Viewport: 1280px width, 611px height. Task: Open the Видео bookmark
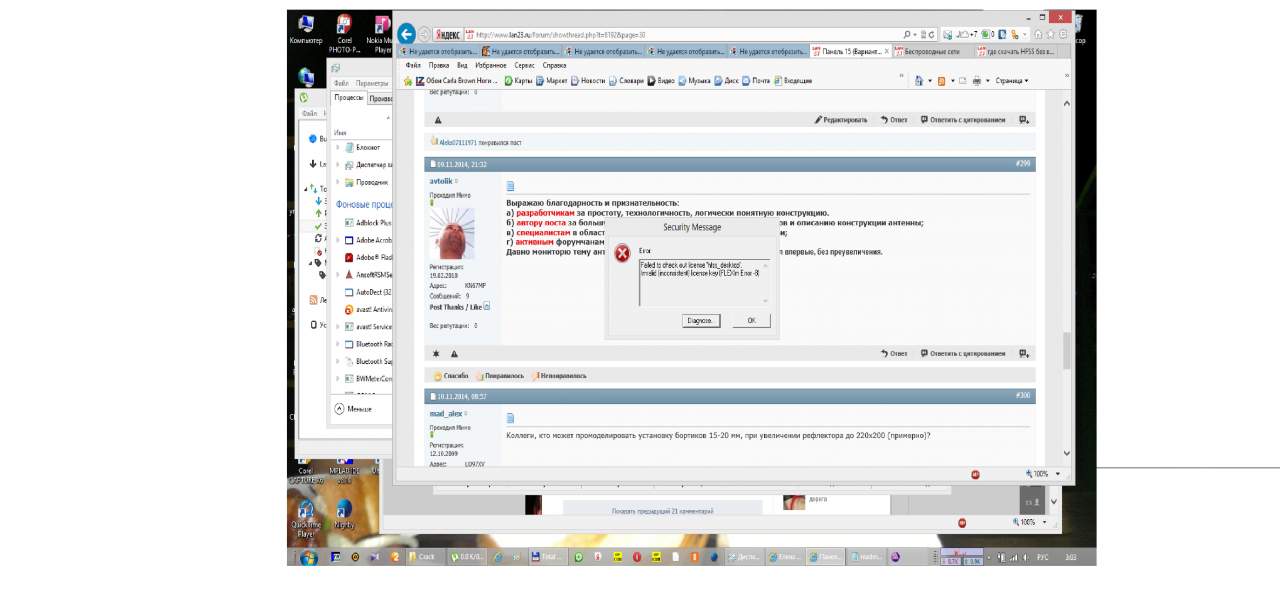[661, 81]
